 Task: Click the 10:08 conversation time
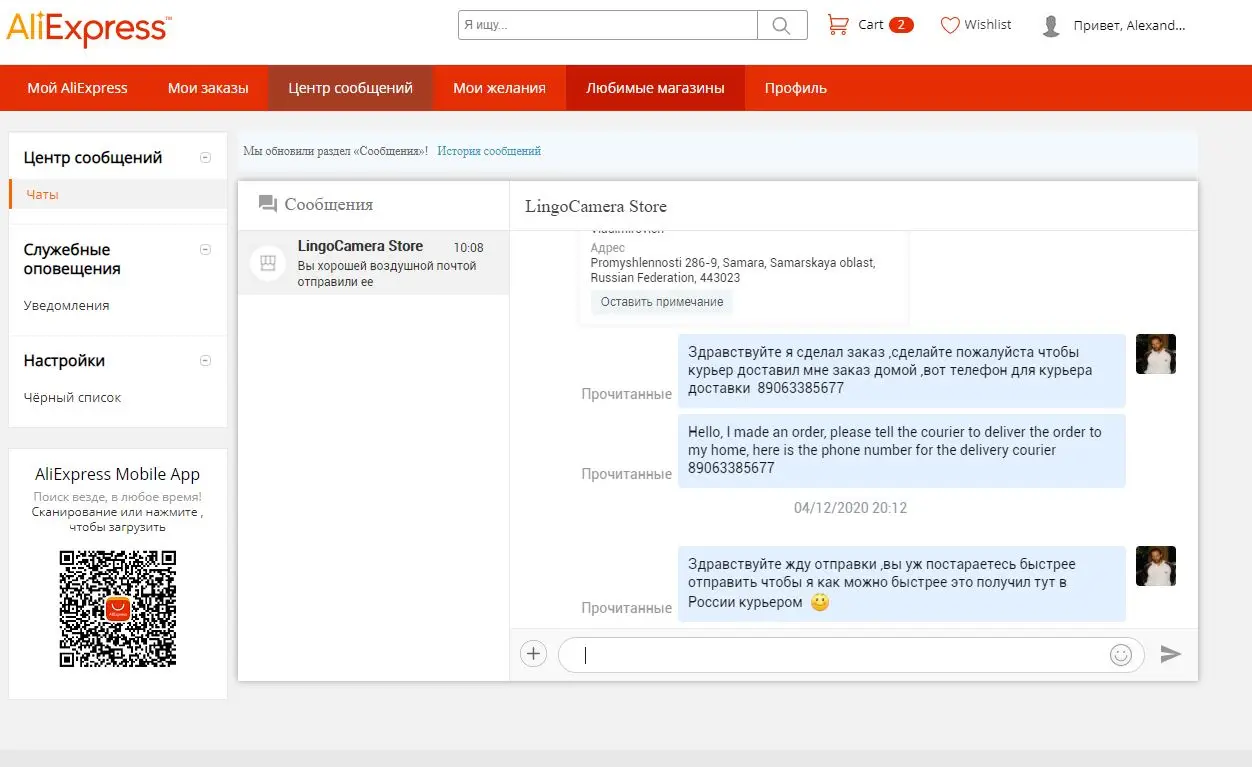[x=468, y=247]
